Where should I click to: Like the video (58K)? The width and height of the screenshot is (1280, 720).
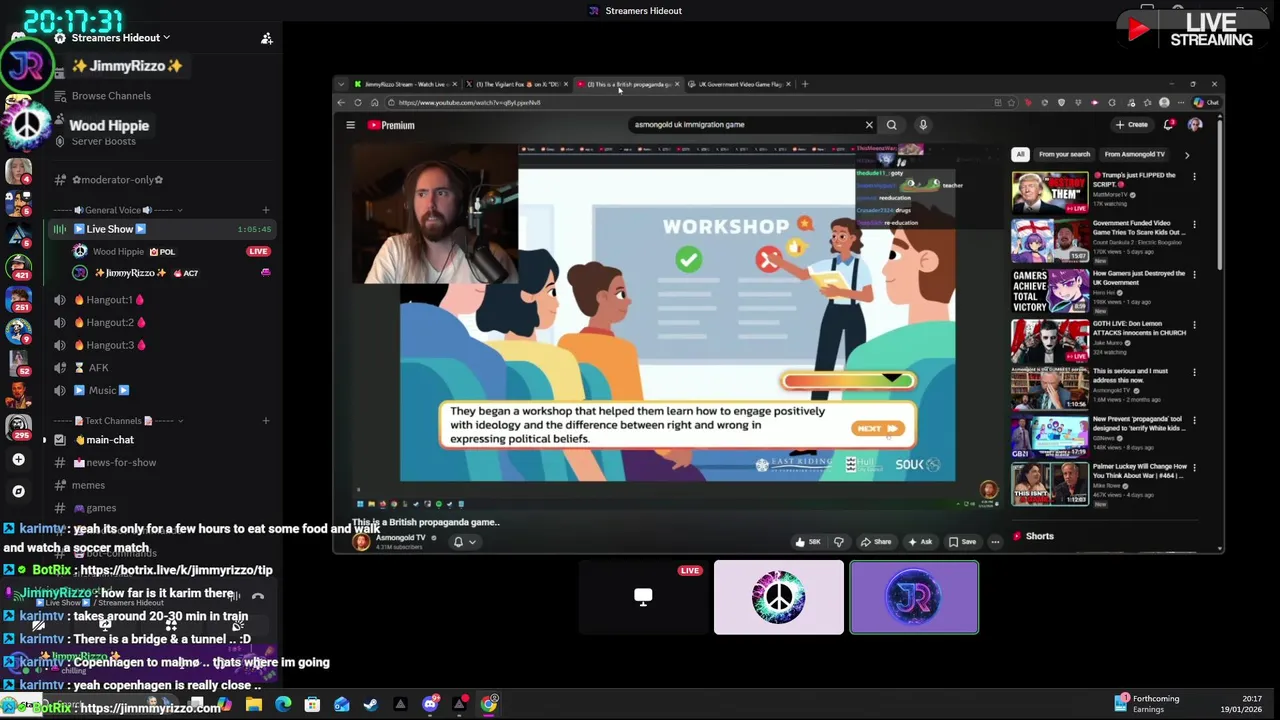809,542
